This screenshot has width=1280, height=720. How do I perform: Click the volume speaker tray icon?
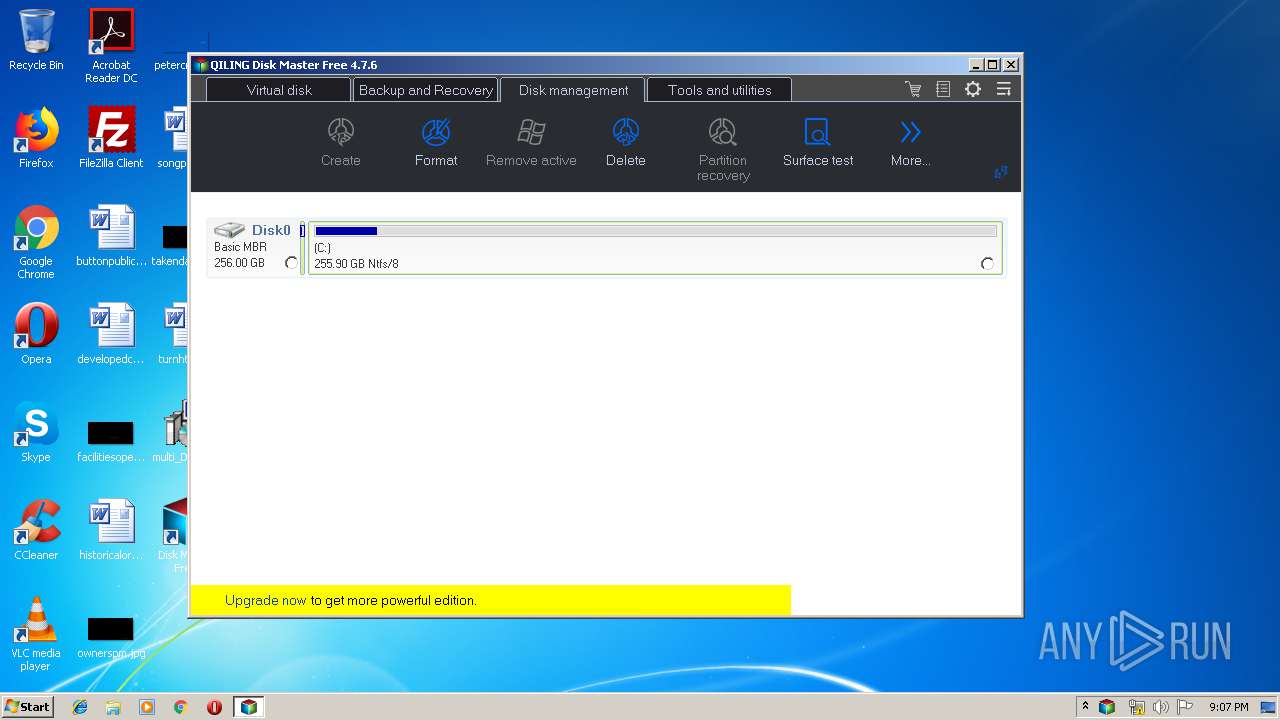(1160, 707)
